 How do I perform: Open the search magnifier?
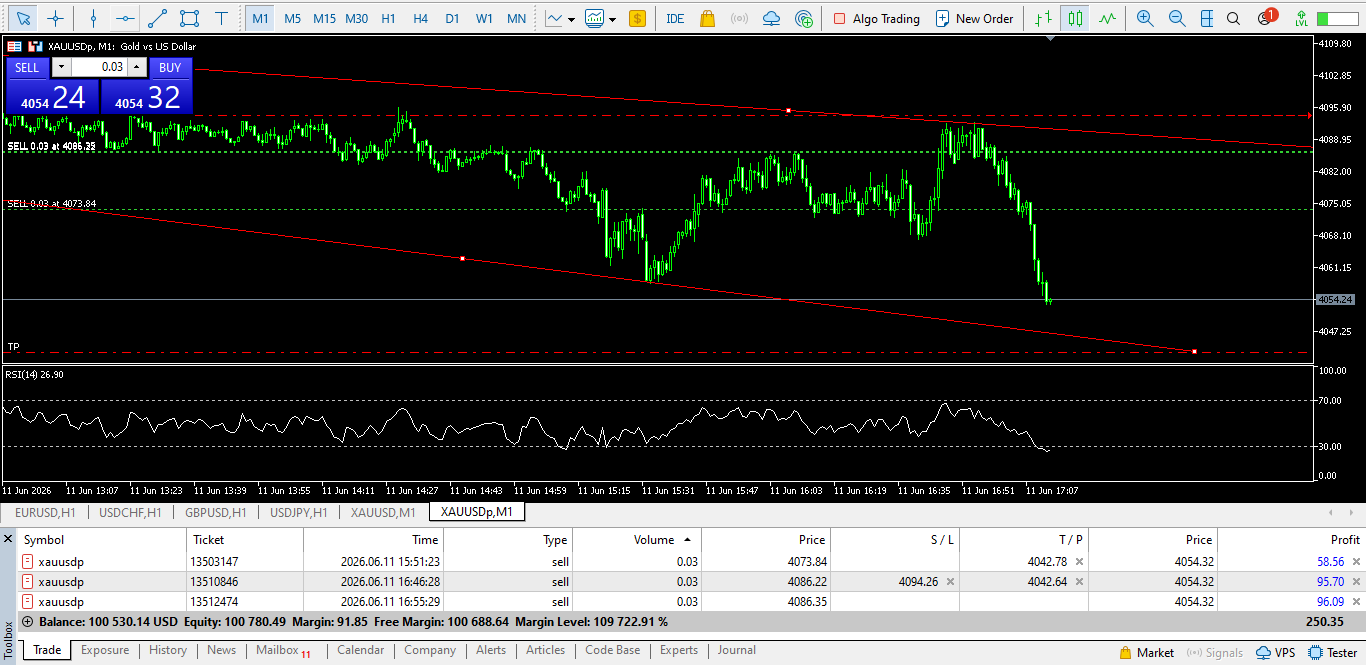click(x=1234, y=18)
